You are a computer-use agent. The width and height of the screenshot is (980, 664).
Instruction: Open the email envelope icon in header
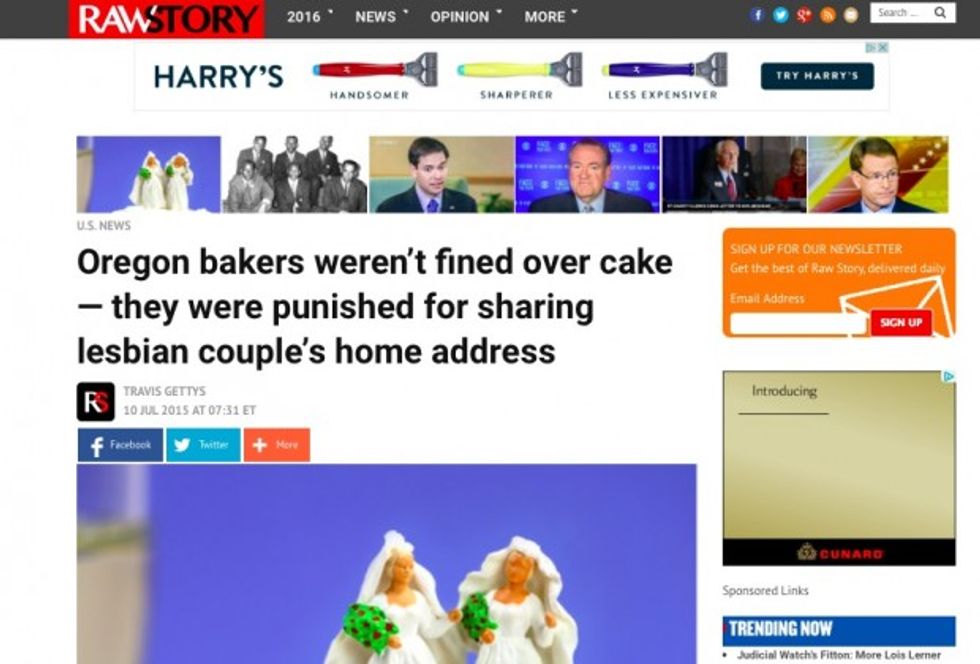point(851,15)
